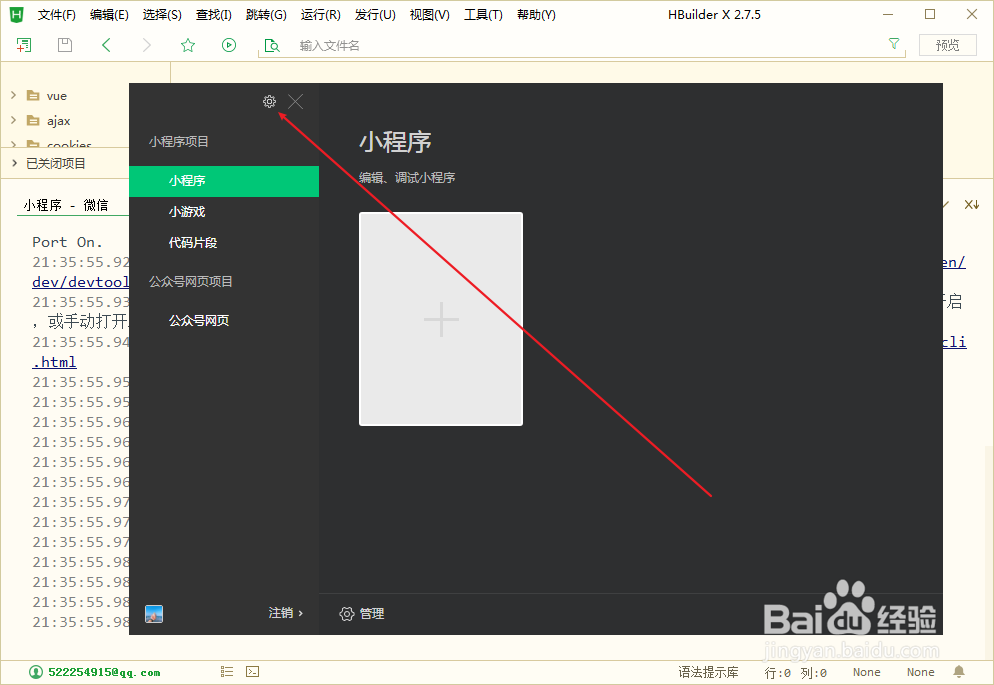Image resolution: width=994 pixels, height=685 pixels.
Task: Click the account icon in status bar
Action: pos(36,672)
